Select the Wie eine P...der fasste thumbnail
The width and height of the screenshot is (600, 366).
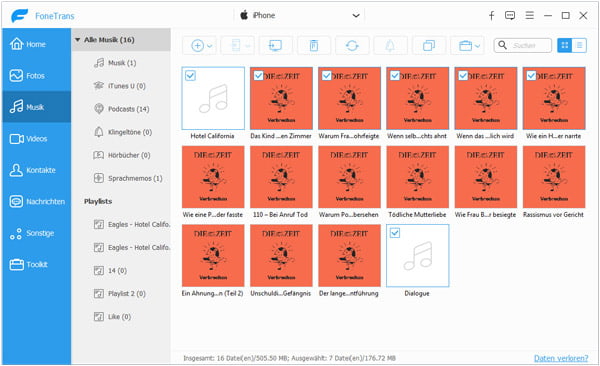point(213,177)
